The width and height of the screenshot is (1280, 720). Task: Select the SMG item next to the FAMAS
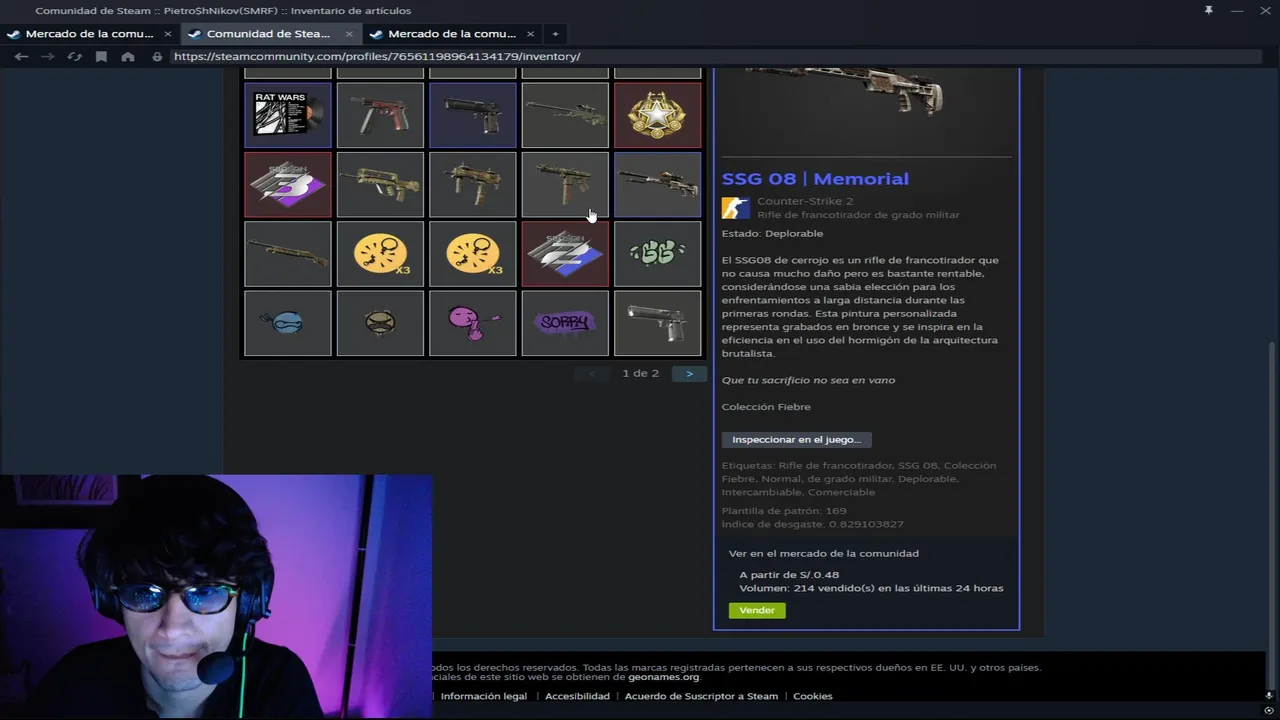pos(472,184)
